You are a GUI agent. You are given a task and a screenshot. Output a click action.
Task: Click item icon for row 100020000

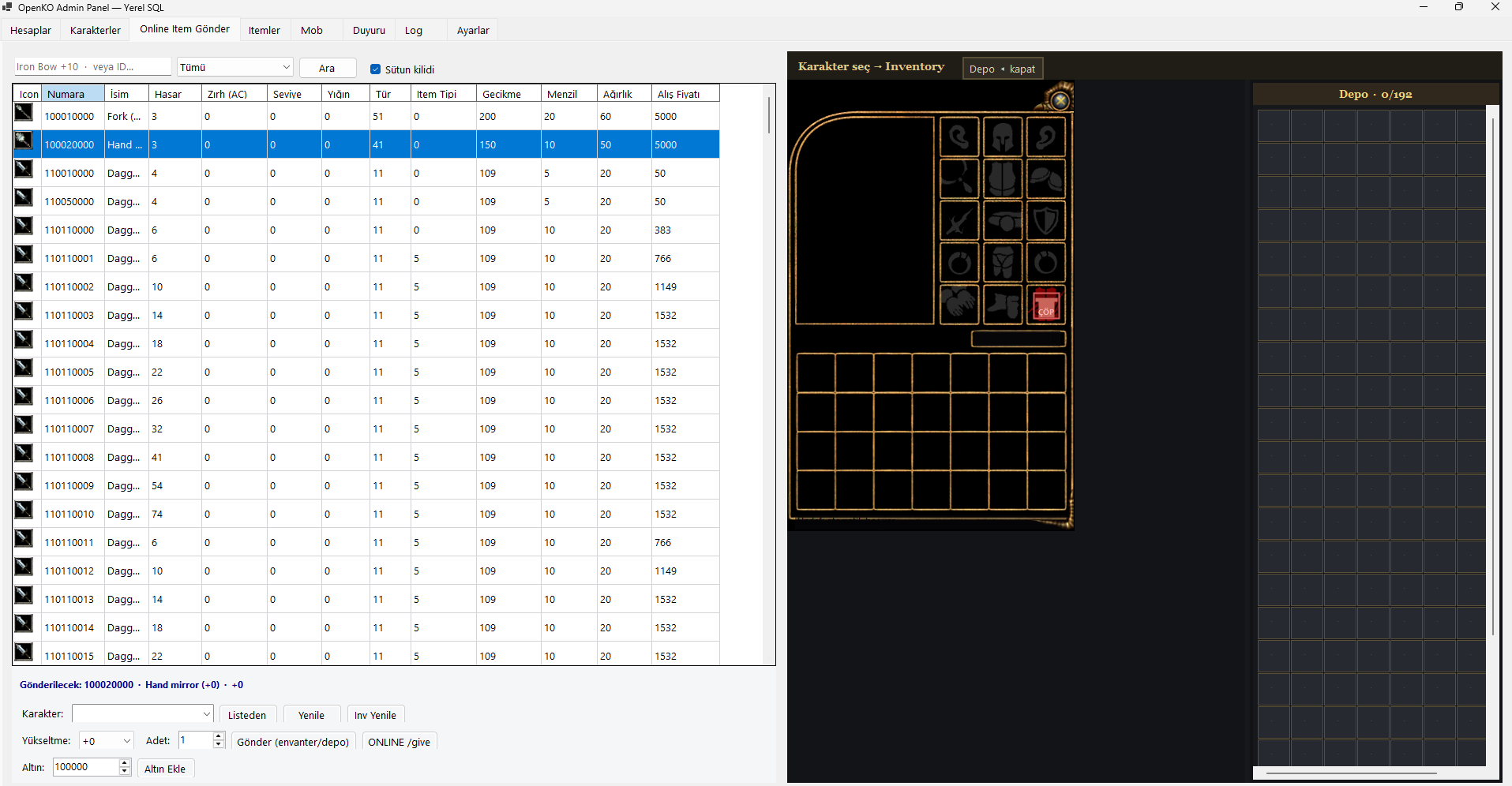pyautogui.click(x=24, y=140)
